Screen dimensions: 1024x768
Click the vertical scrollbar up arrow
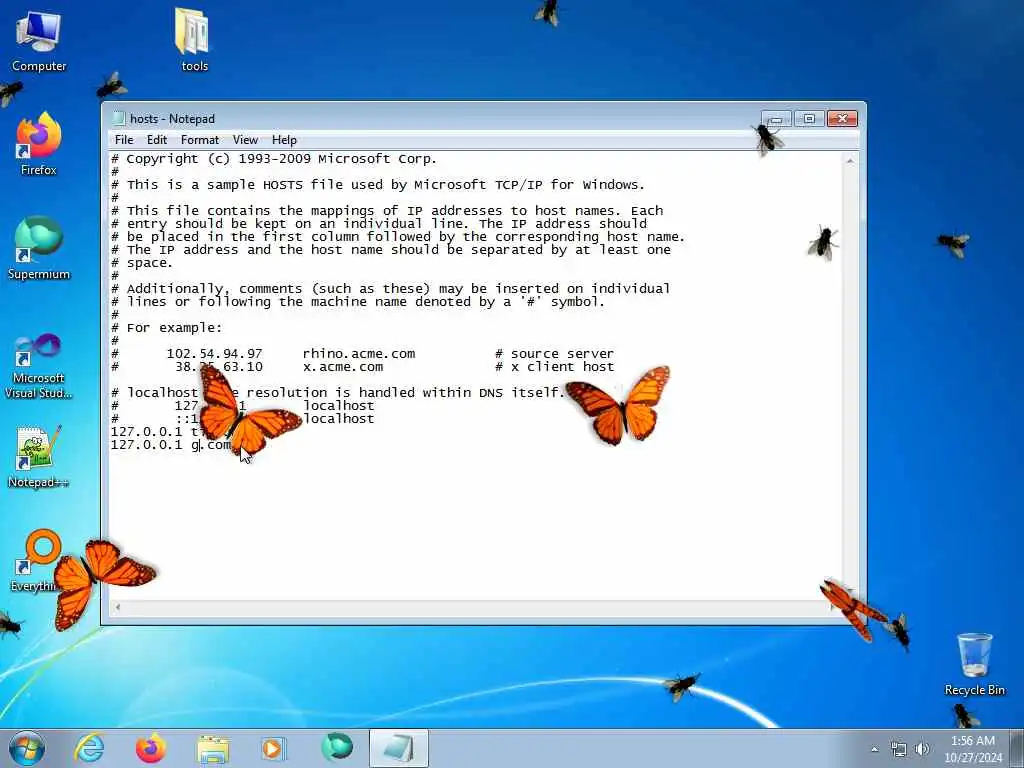tap(850, 161)
